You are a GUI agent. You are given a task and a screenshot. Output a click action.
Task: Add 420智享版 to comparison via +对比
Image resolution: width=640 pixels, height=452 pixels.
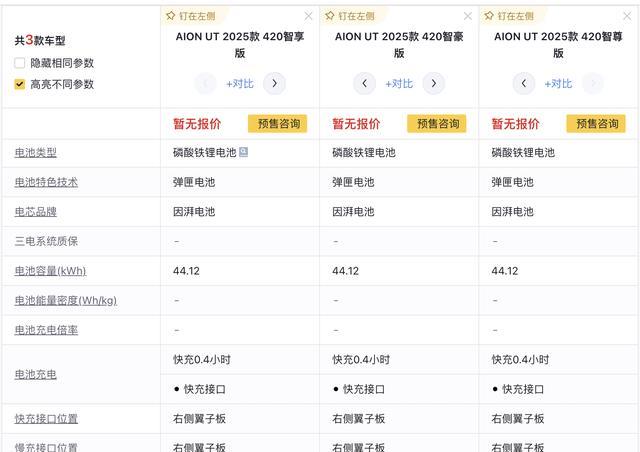pyautogui.click(x=240, y=84)
